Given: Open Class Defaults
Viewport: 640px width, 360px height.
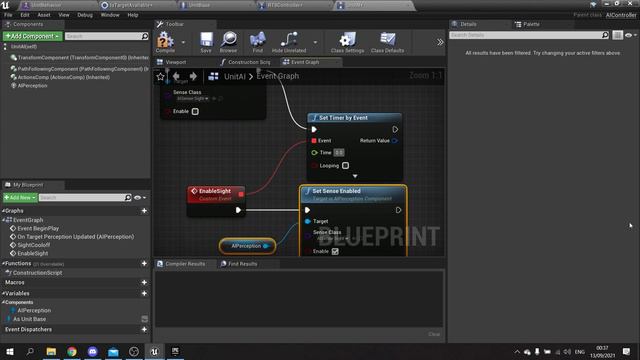Looking at the screenshot, I should click(387, 42).
